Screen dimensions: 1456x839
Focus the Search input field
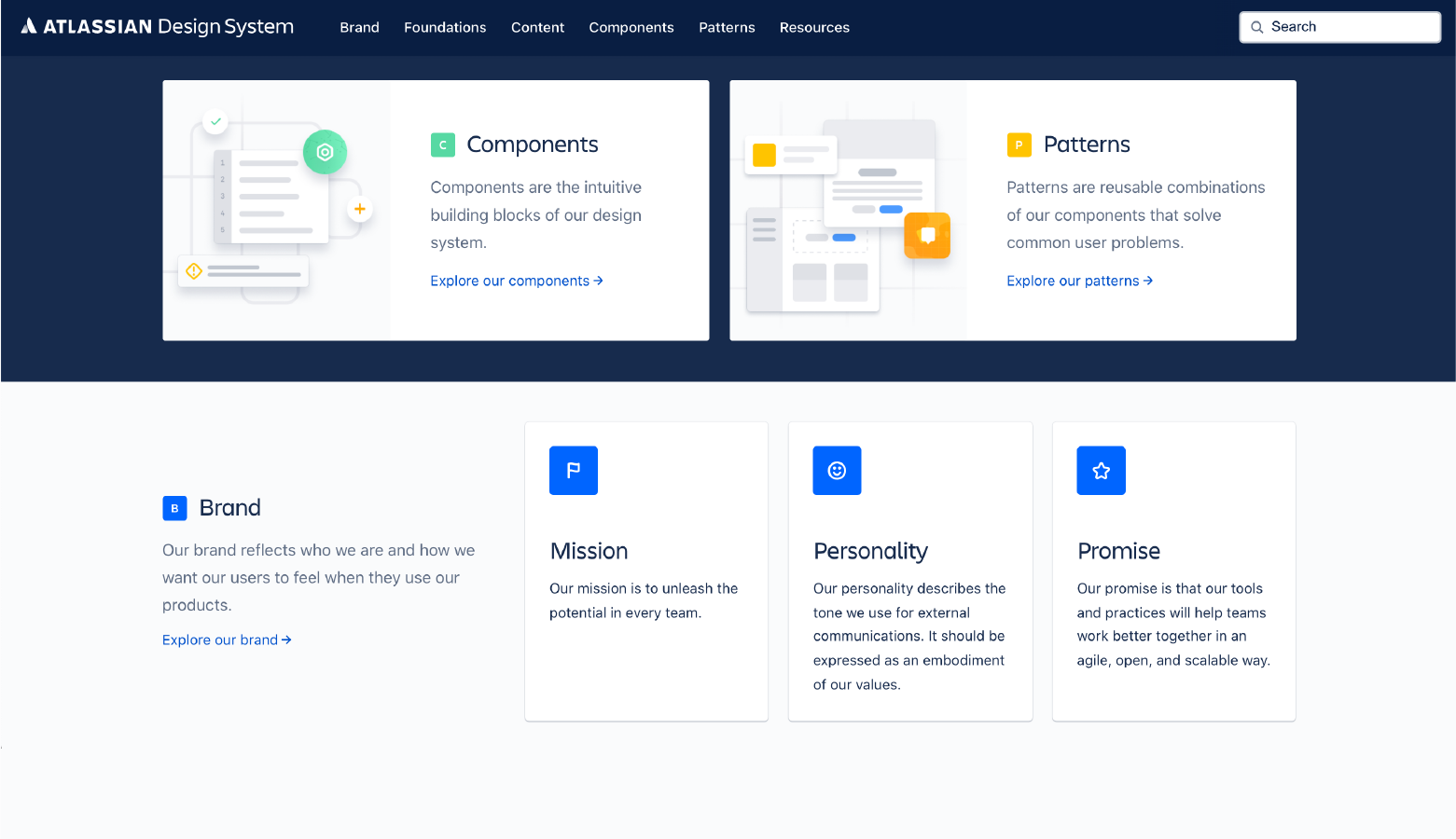point(1339,27)
